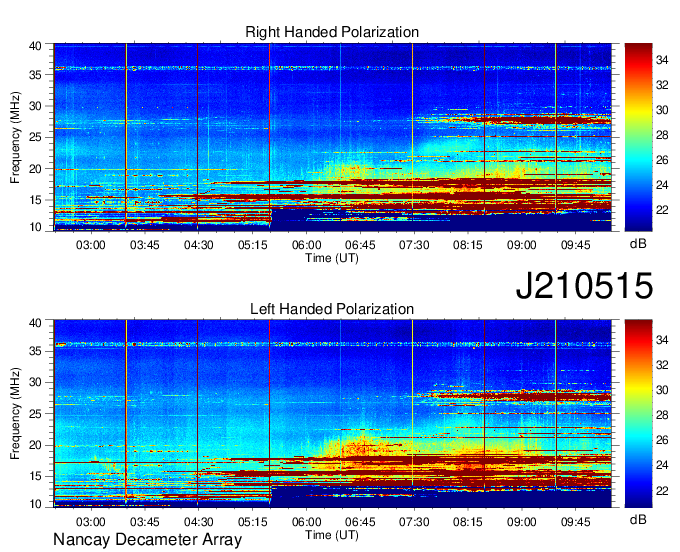Click the 'Nancay Decameter Array' caption

pos(147,540)
